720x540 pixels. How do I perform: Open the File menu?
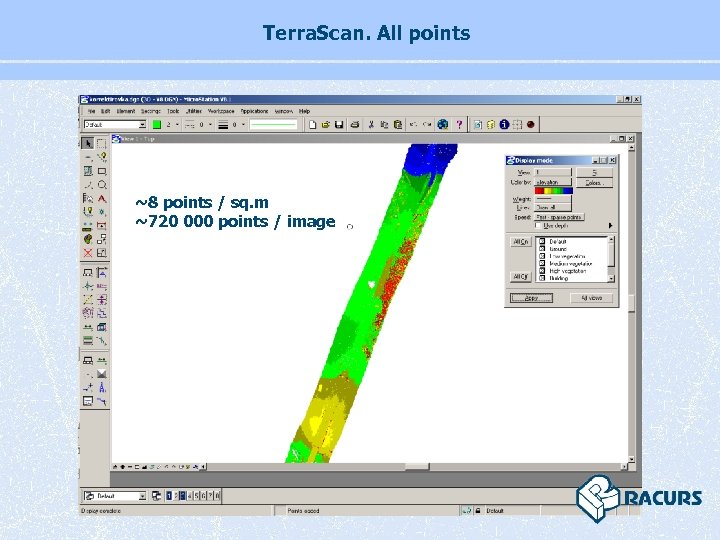coord(91,111)
